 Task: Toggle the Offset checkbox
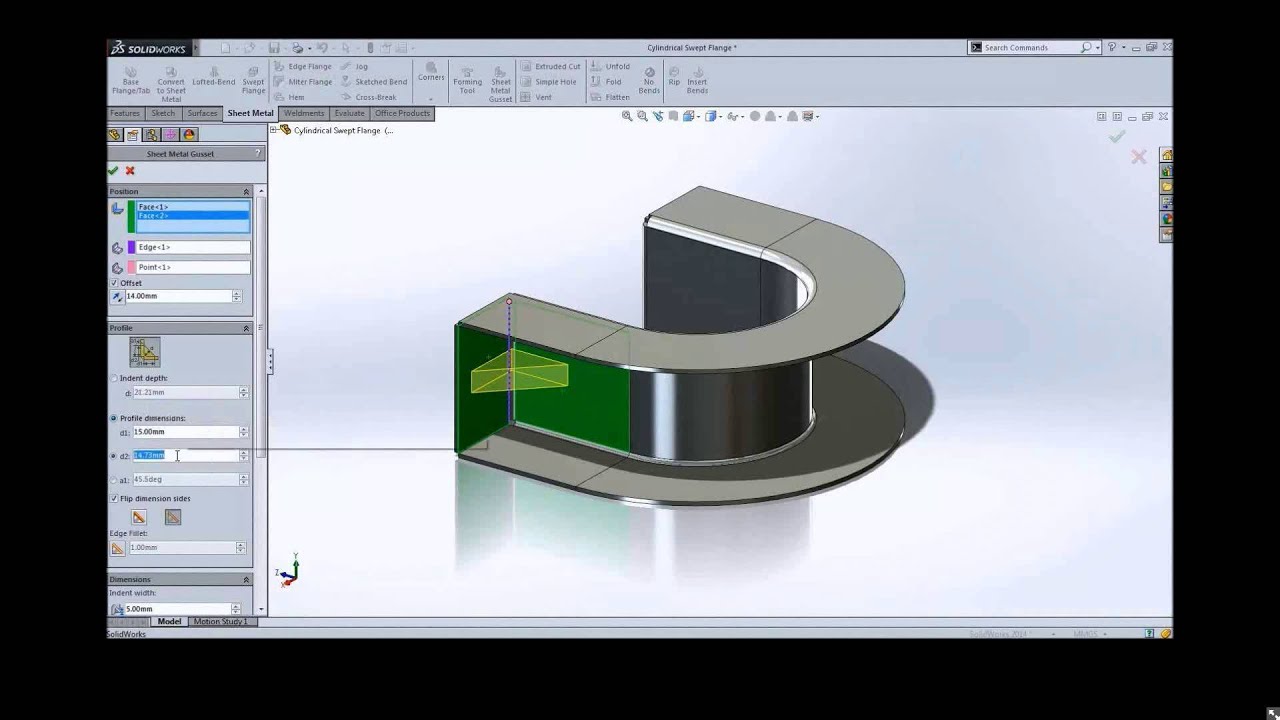point(114,283)
